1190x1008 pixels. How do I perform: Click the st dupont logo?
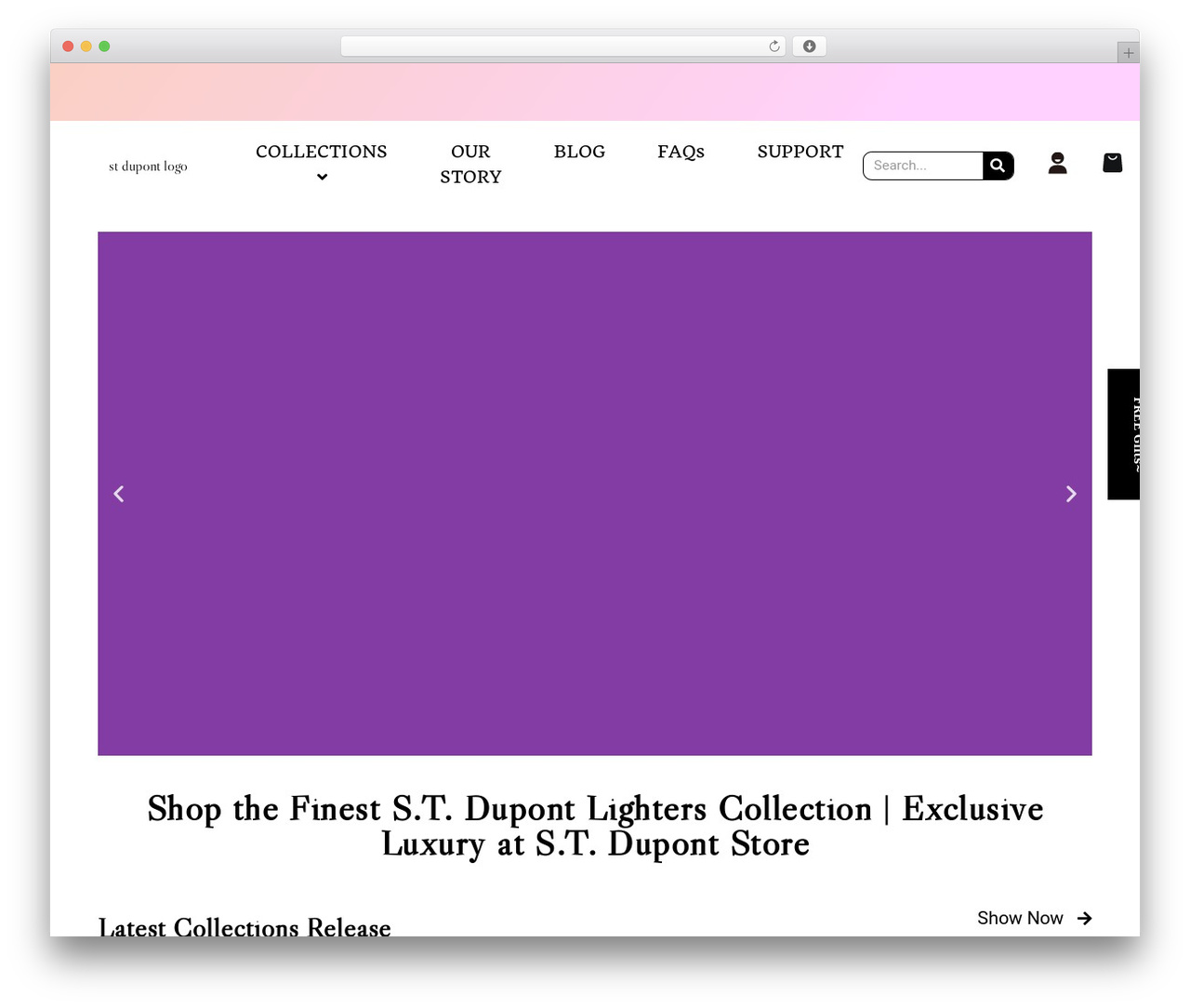click(x=148, y=166)
